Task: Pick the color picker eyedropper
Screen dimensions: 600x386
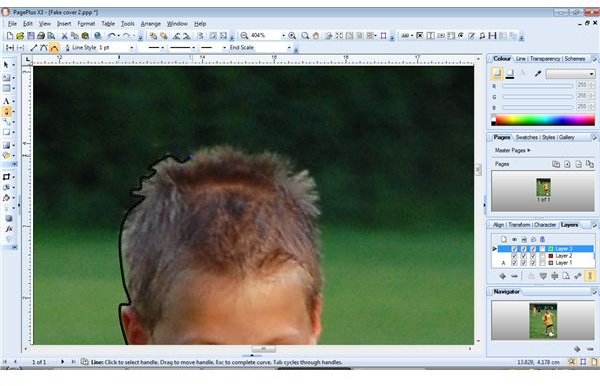Action: point(538,73)
